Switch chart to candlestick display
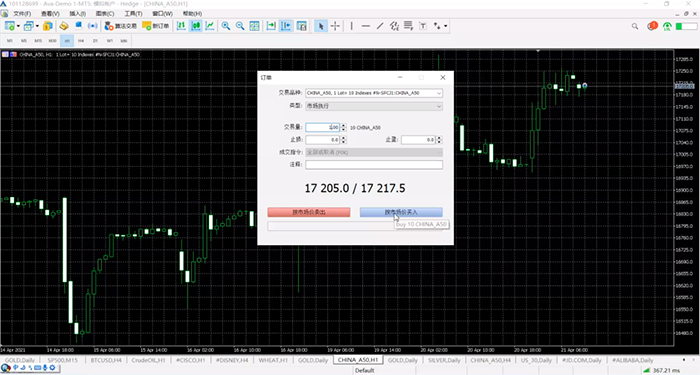This screenshot has height=375, width=700. (196, 26)
